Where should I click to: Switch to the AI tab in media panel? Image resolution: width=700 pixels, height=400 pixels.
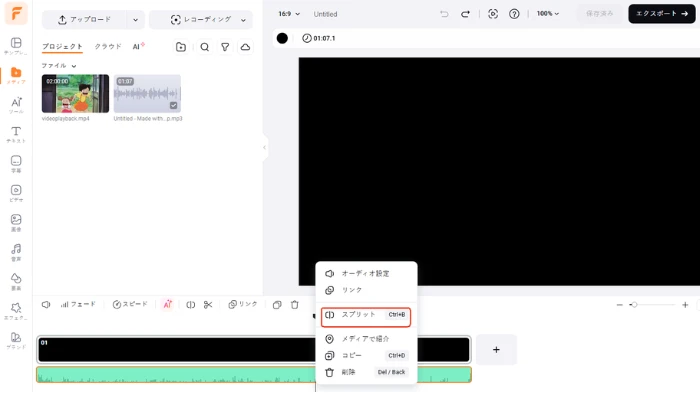point(138,46)
